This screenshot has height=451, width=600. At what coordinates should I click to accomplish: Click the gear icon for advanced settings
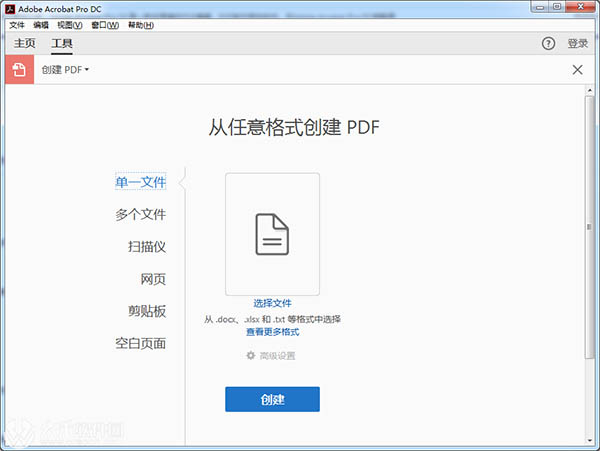tap(250, 355)
